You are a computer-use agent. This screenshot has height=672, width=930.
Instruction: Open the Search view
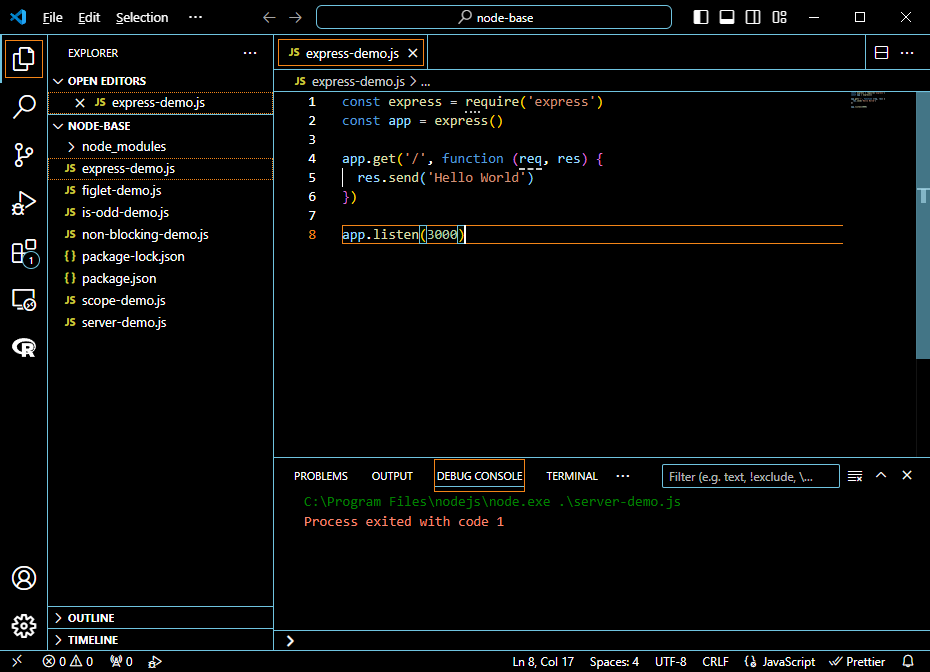(x=24, y=107)
